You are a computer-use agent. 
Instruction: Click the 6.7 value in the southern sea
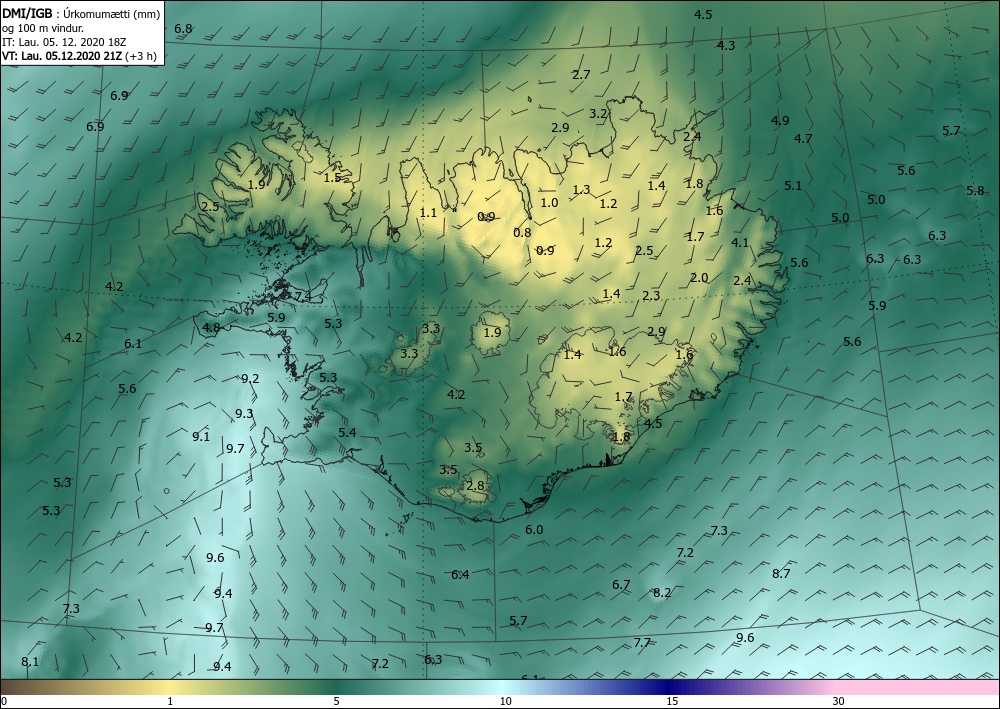coord(621,585)
